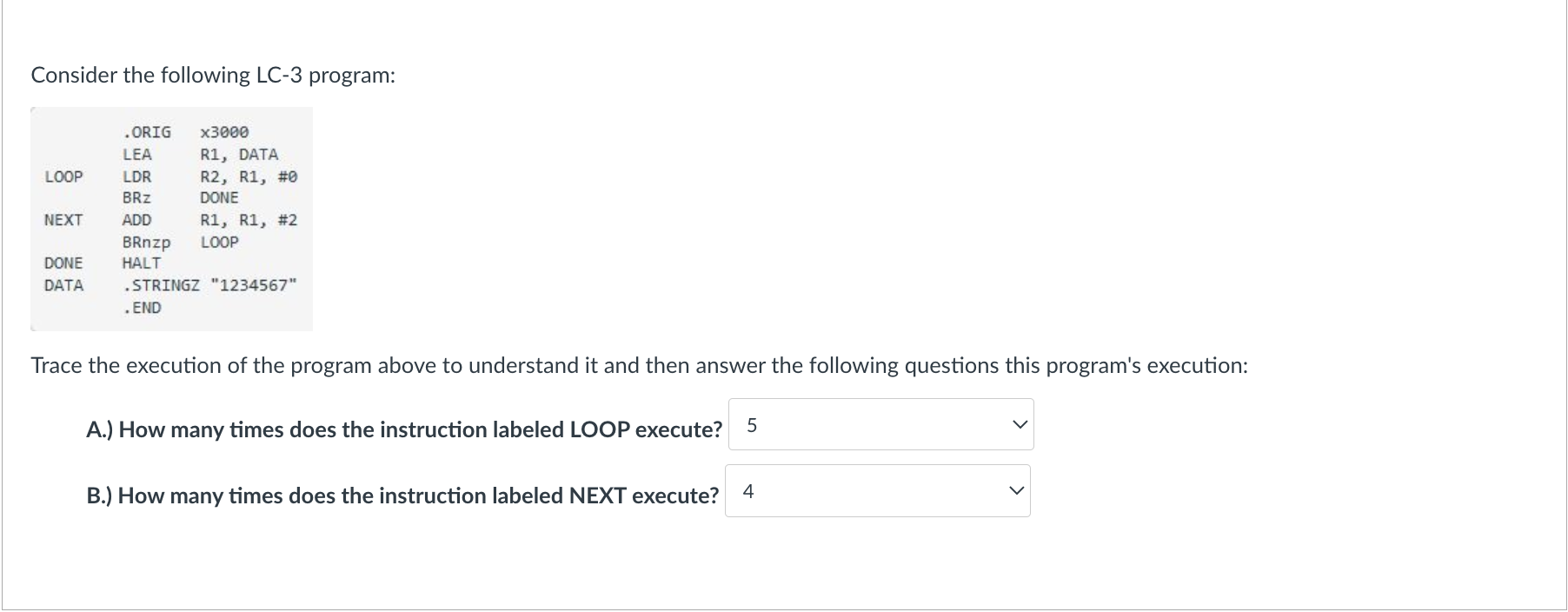The image size is (1568, 612).
Task: Click the LEA R1, DATA instruction line
Action: [x=201, y=155]
